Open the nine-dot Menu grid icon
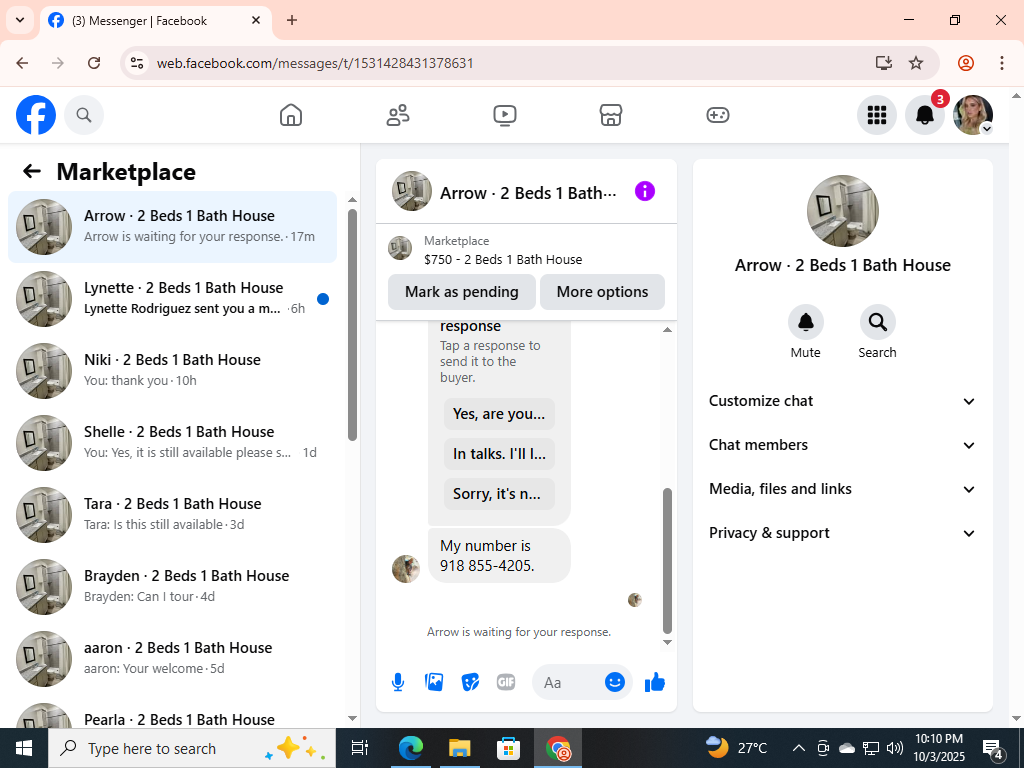Screen dimensions: 1024x768 click(x=876, y=115)
